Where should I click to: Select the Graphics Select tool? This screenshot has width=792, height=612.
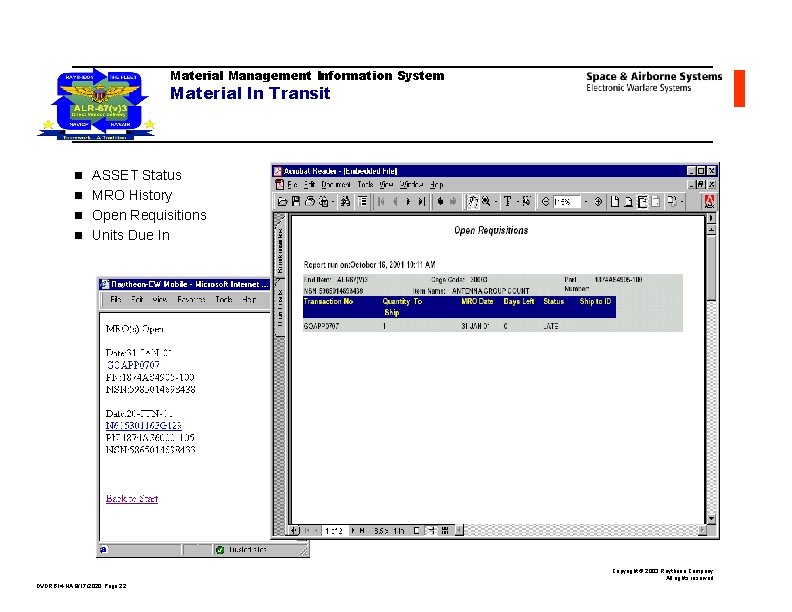point(526,201)
